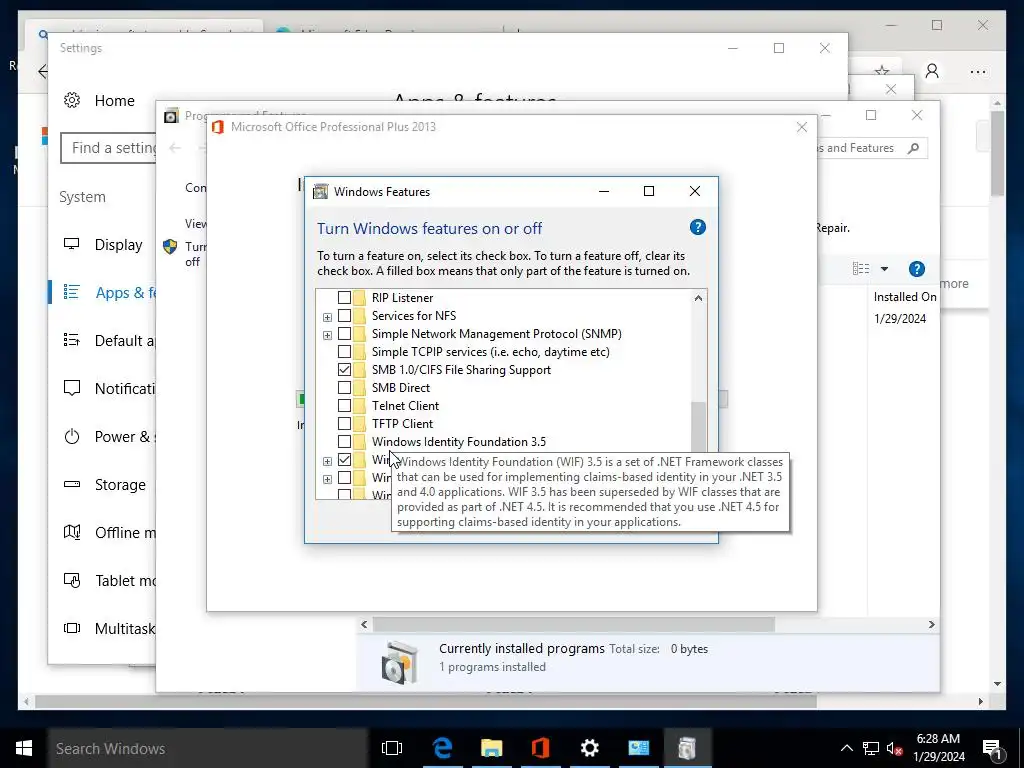
Task: Select SMB 1.0/CIFS File Sharing Support label
Action: (x=461, y=370)
